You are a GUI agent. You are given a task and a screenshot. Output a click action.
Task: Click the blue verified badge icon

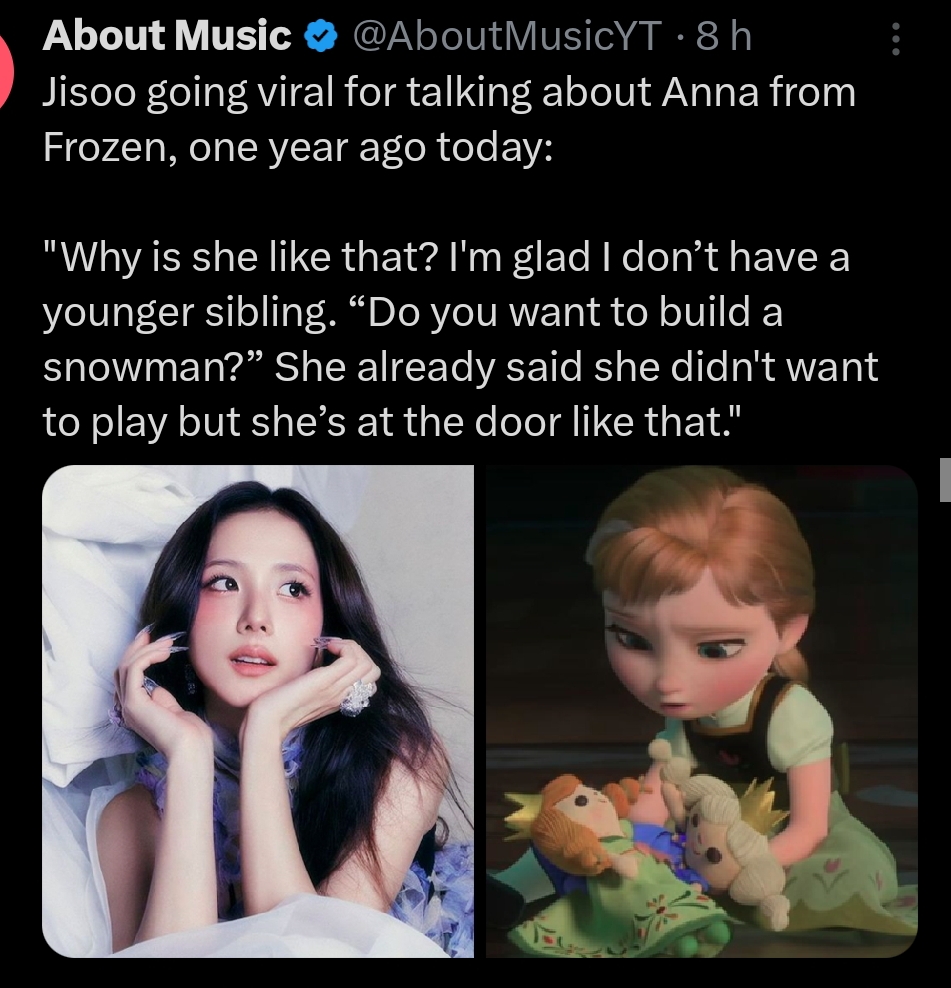tap(320, 38)
